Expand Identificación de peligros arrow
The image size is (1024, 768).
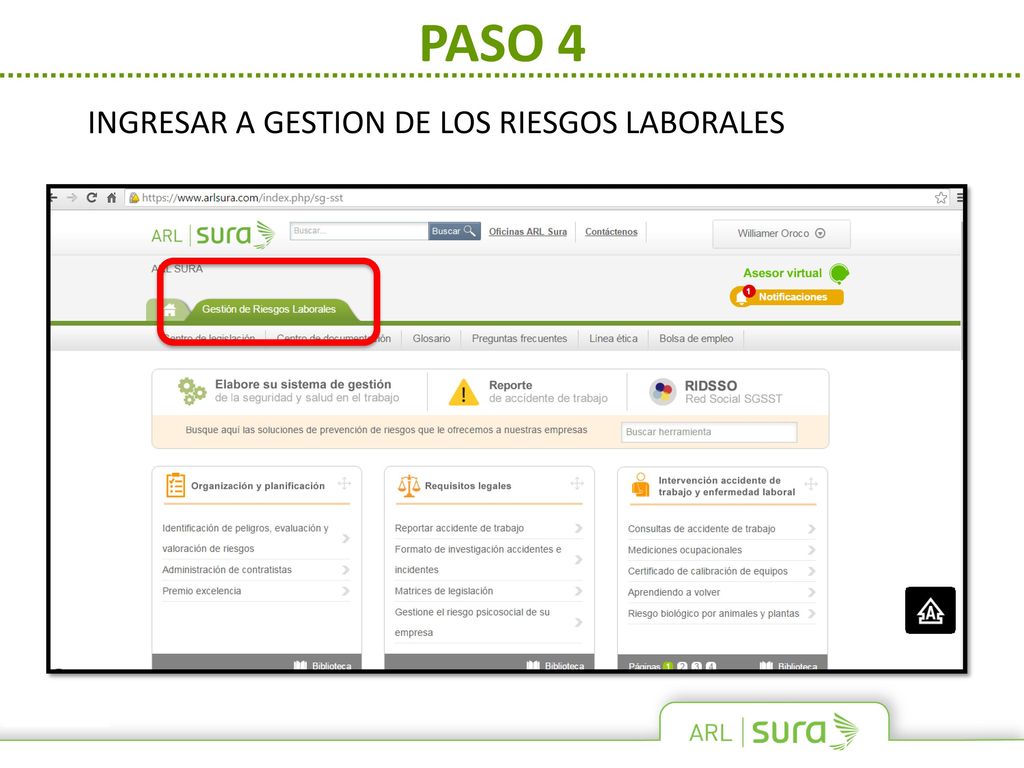coord(345,538)
